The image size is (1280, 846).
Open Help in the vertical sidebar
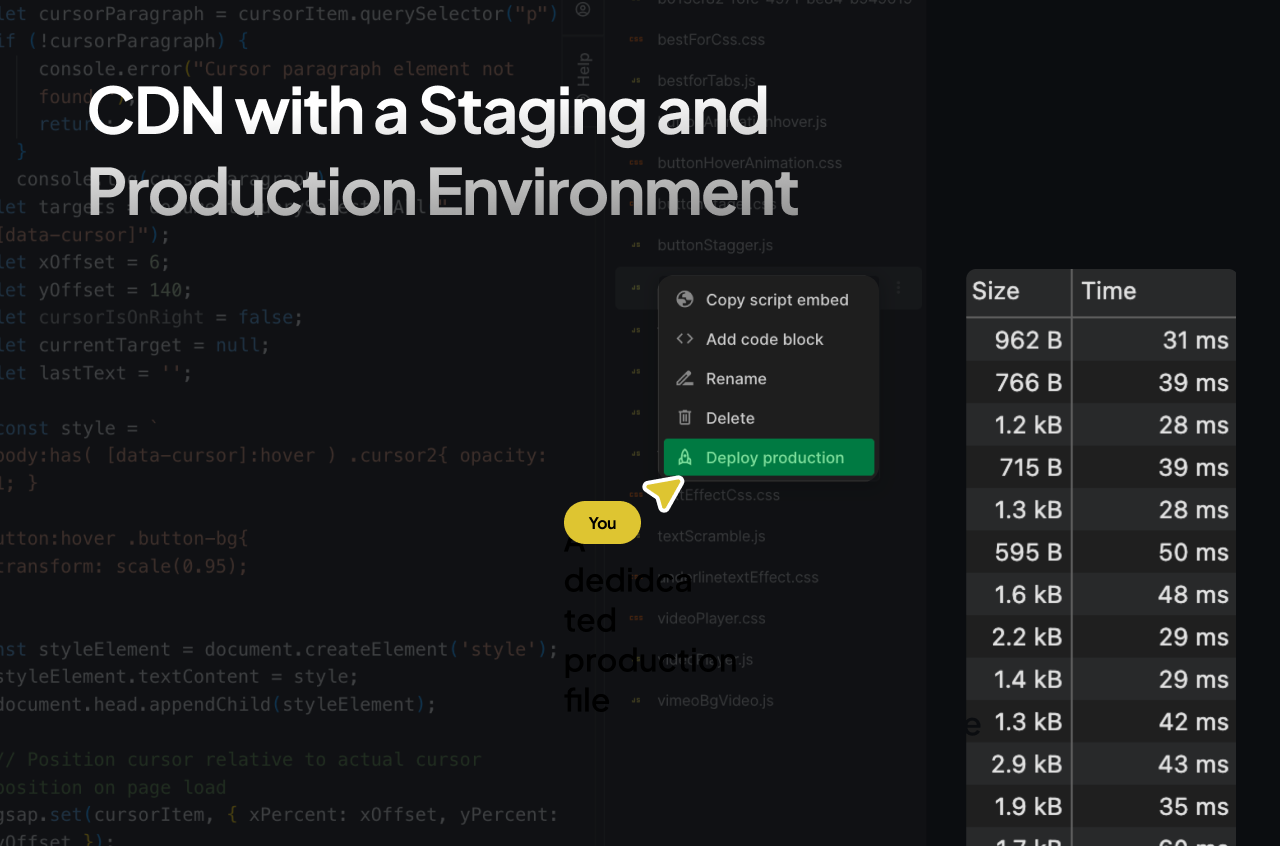[584, 72]
